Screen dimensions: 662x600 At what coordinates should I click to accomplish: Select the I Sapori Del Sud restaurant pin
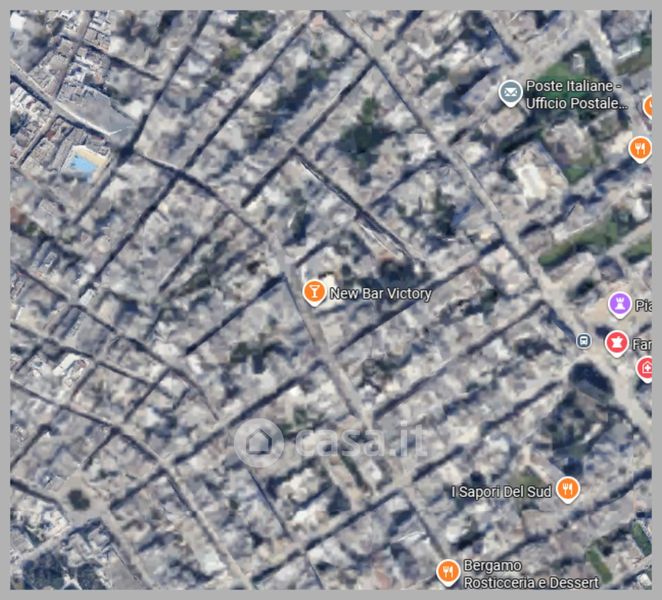(568, 490)
